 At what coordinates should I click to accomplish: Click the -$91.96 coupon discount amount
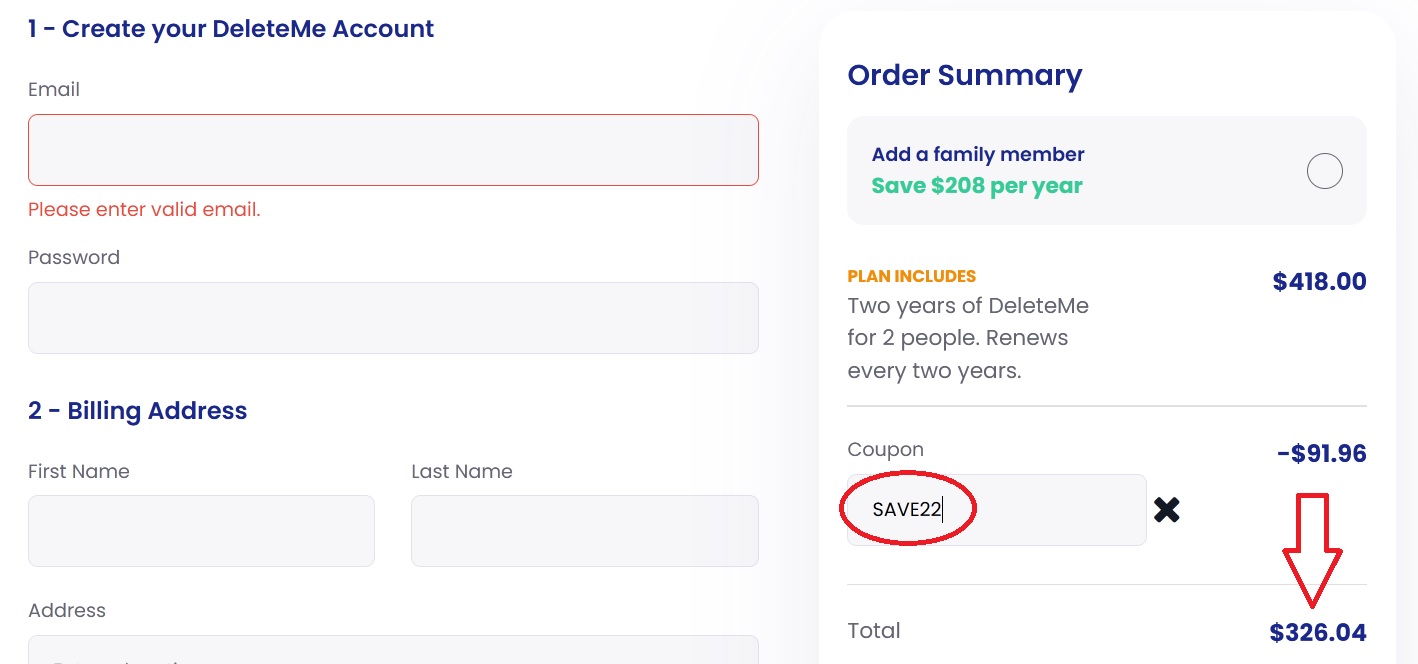point(1320,453)
